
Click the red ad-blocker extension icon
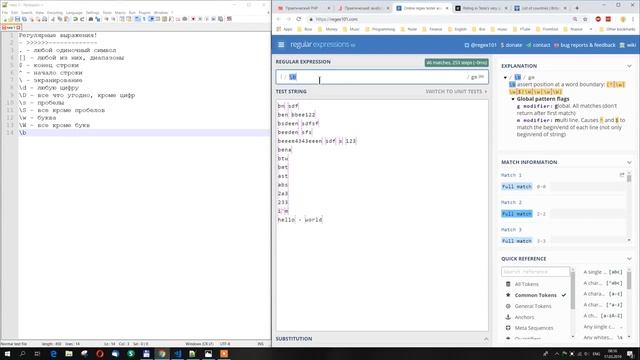coord(598,19)
